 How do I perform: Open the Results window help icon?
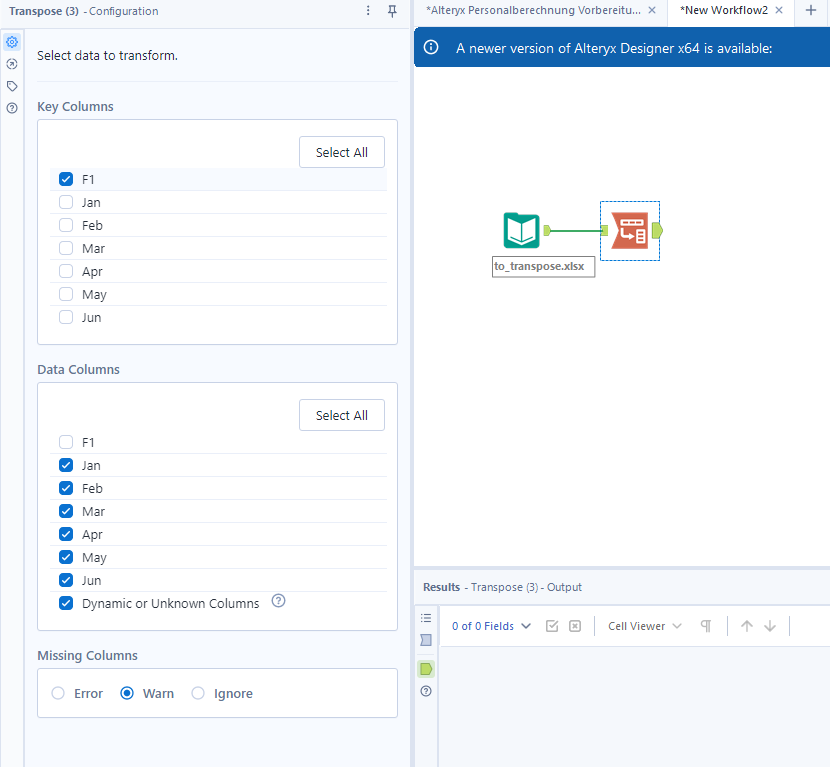point(426,691)
